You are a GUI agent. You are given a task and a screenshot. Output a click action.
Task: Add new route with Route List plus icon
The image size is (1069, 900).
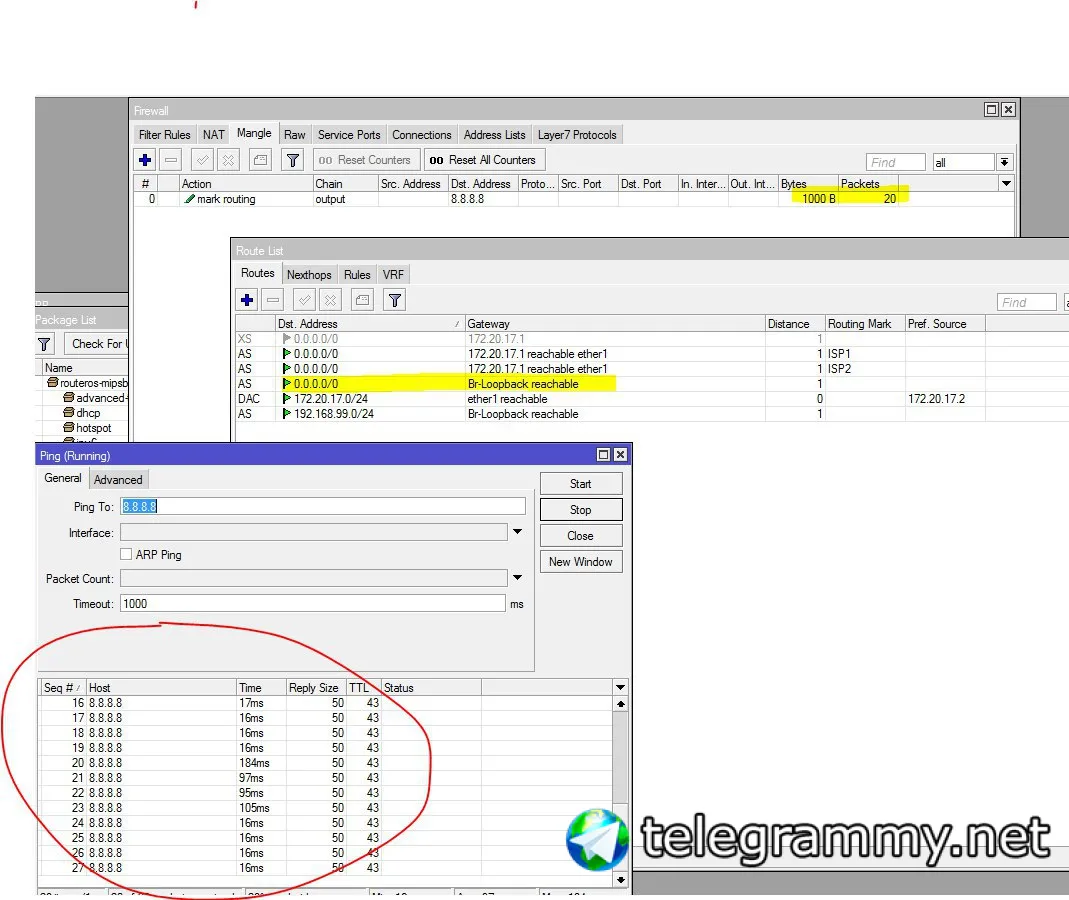tap(247, 300)
